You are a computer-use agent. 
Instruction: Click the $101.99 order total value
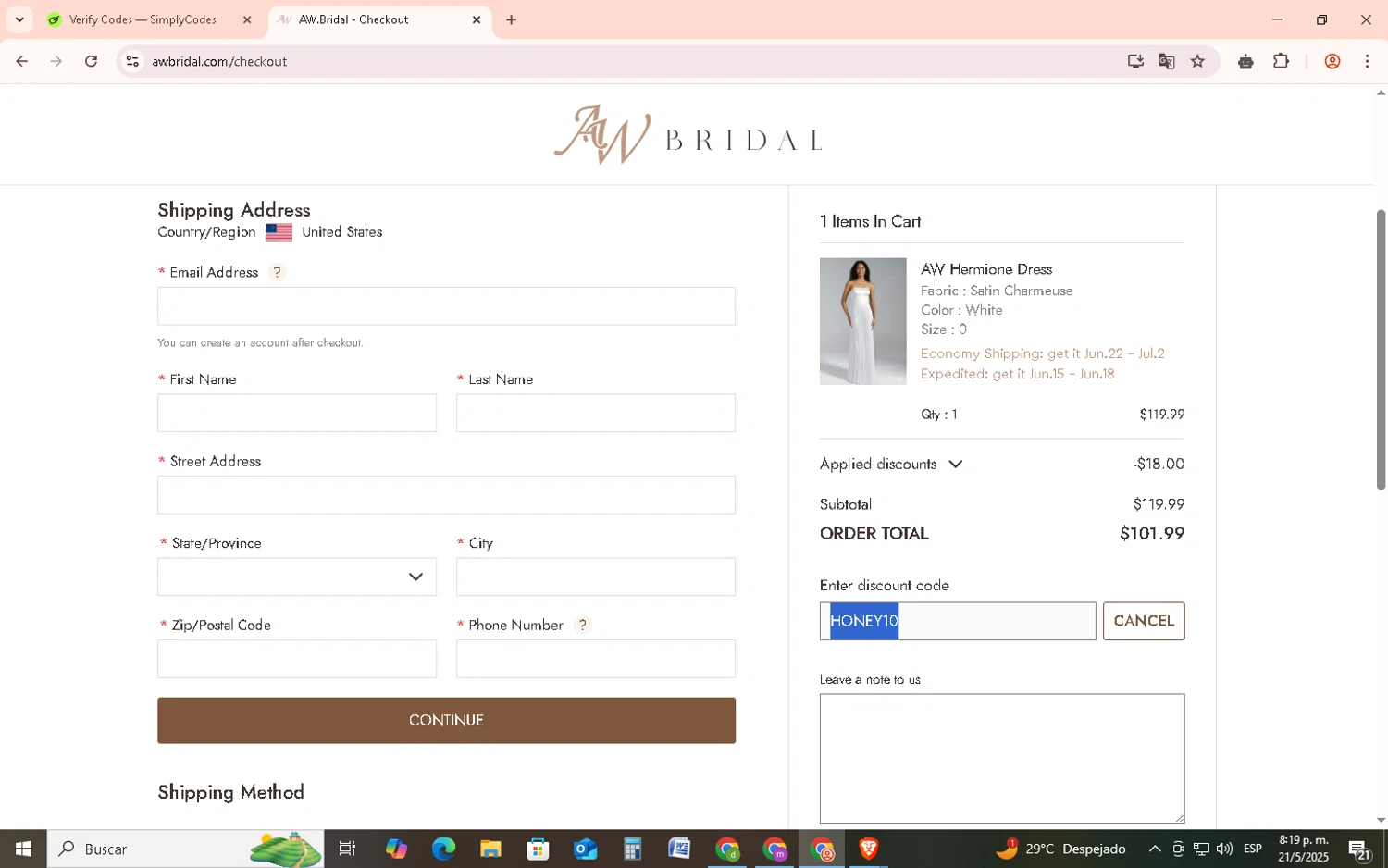(1152, 534)
